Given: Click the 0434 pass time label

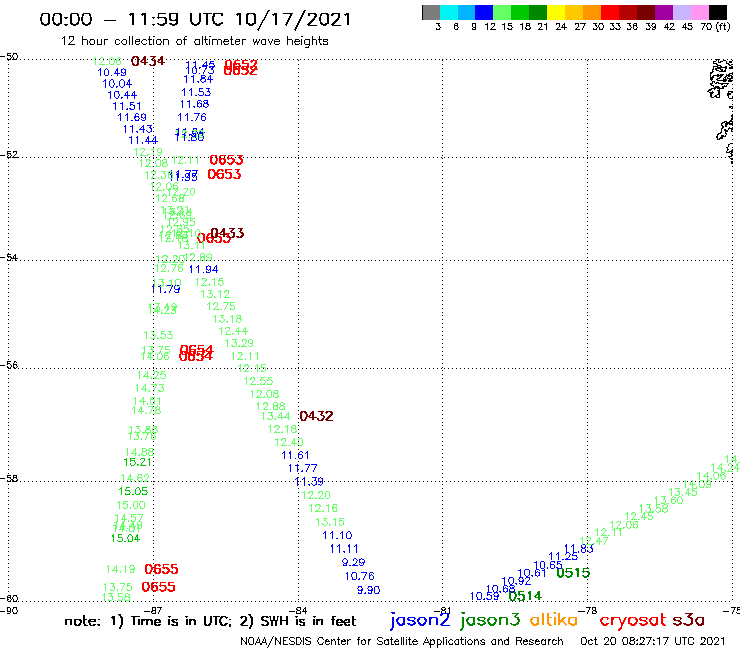Looking at the screenshot, I should coord(148,61).
